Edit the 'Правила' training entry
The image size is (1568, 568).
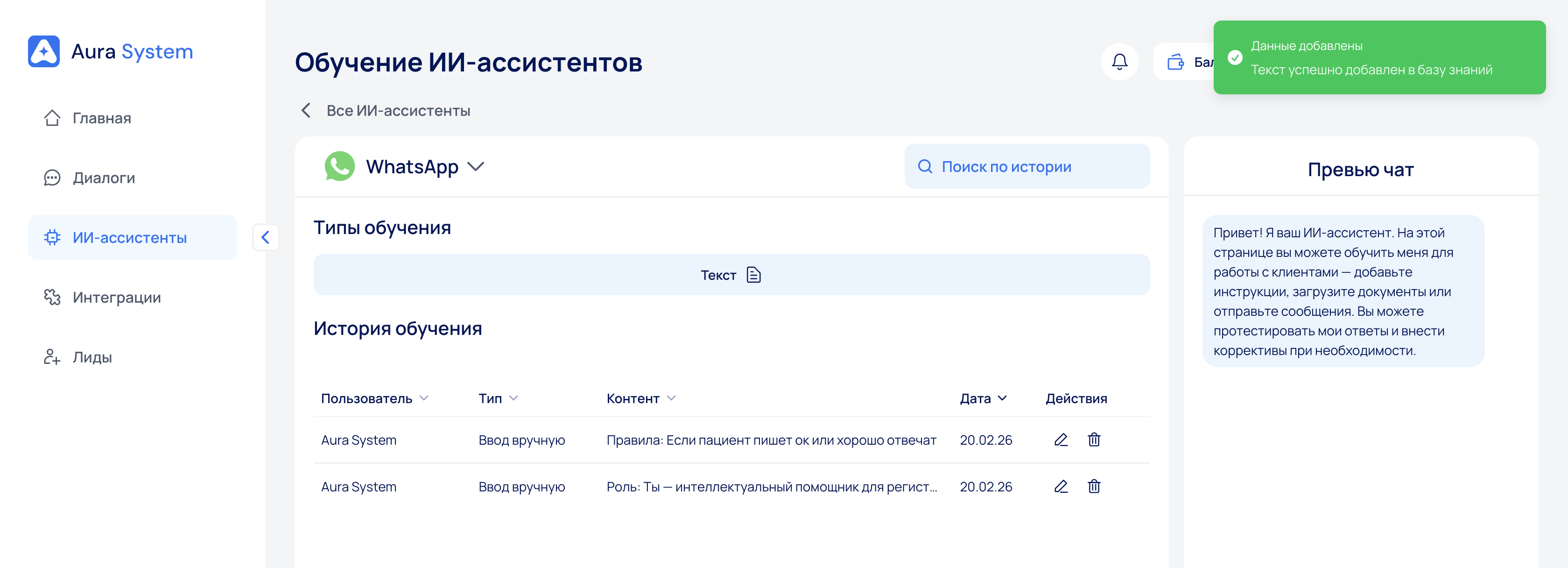click(x=1060, y=440)
